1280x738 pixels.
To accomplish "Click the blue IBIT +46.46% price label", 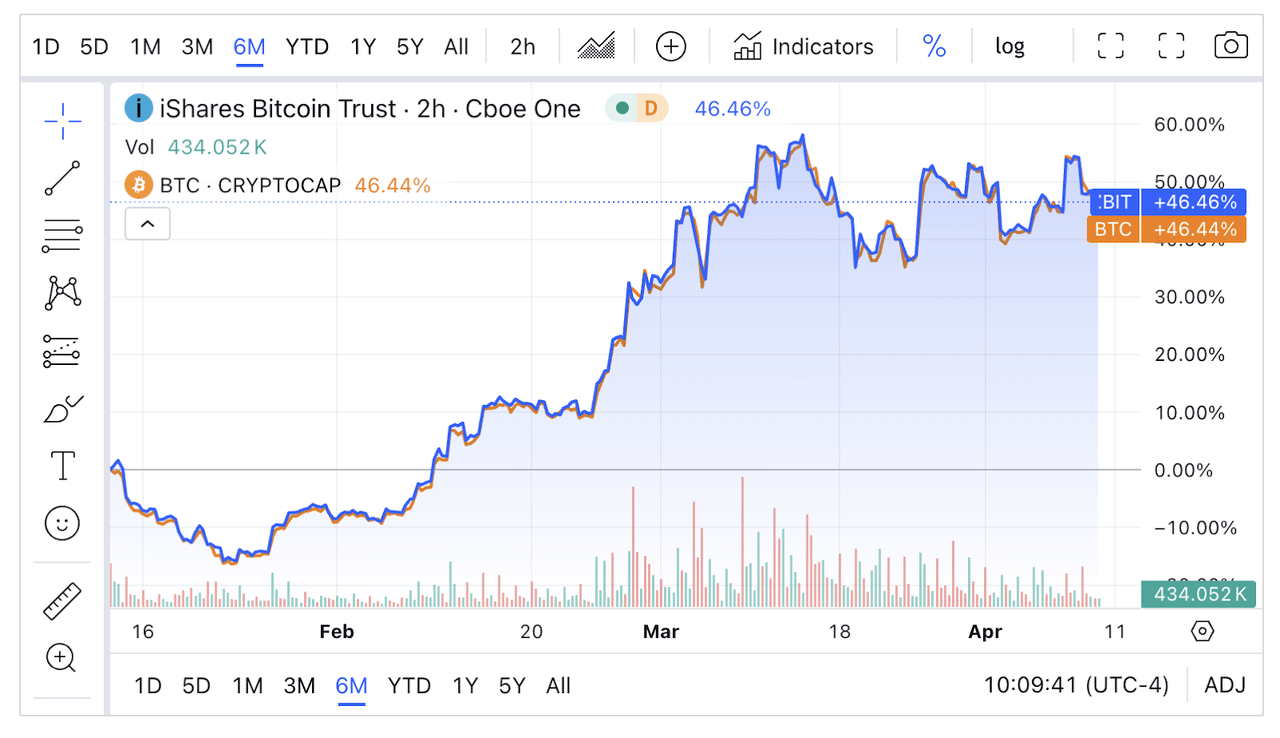I will [x=1167, y=202].
